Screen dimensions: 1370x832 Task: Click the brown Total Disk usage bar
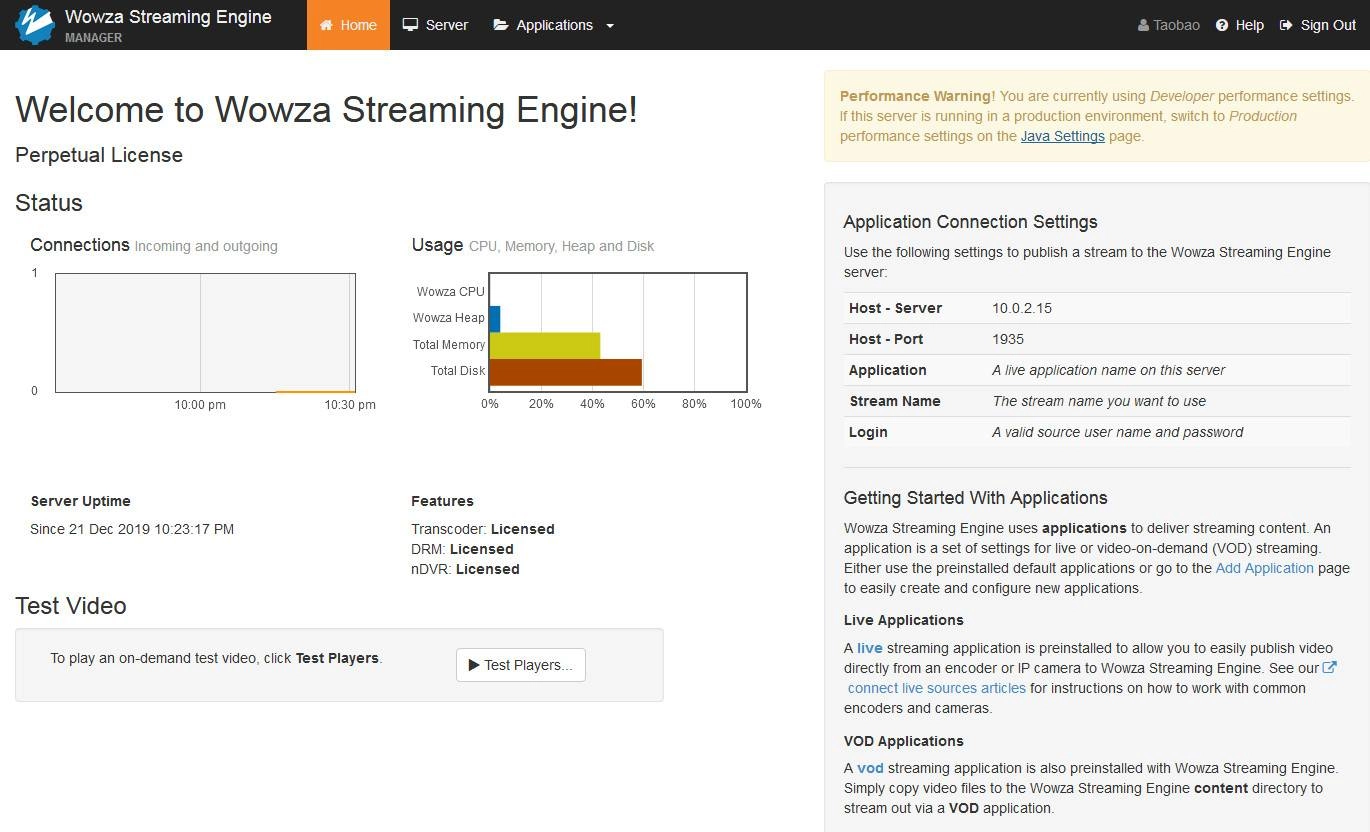pos(566,372)
